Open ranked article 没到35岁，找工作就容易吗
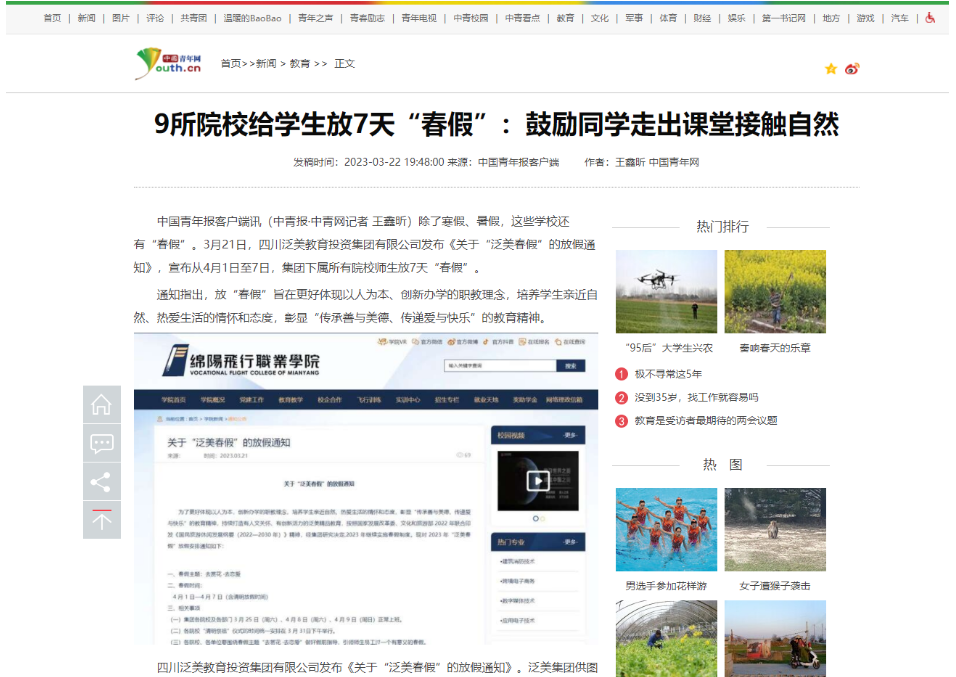Viewport: 956px width, 677px height. pos(695,397)
